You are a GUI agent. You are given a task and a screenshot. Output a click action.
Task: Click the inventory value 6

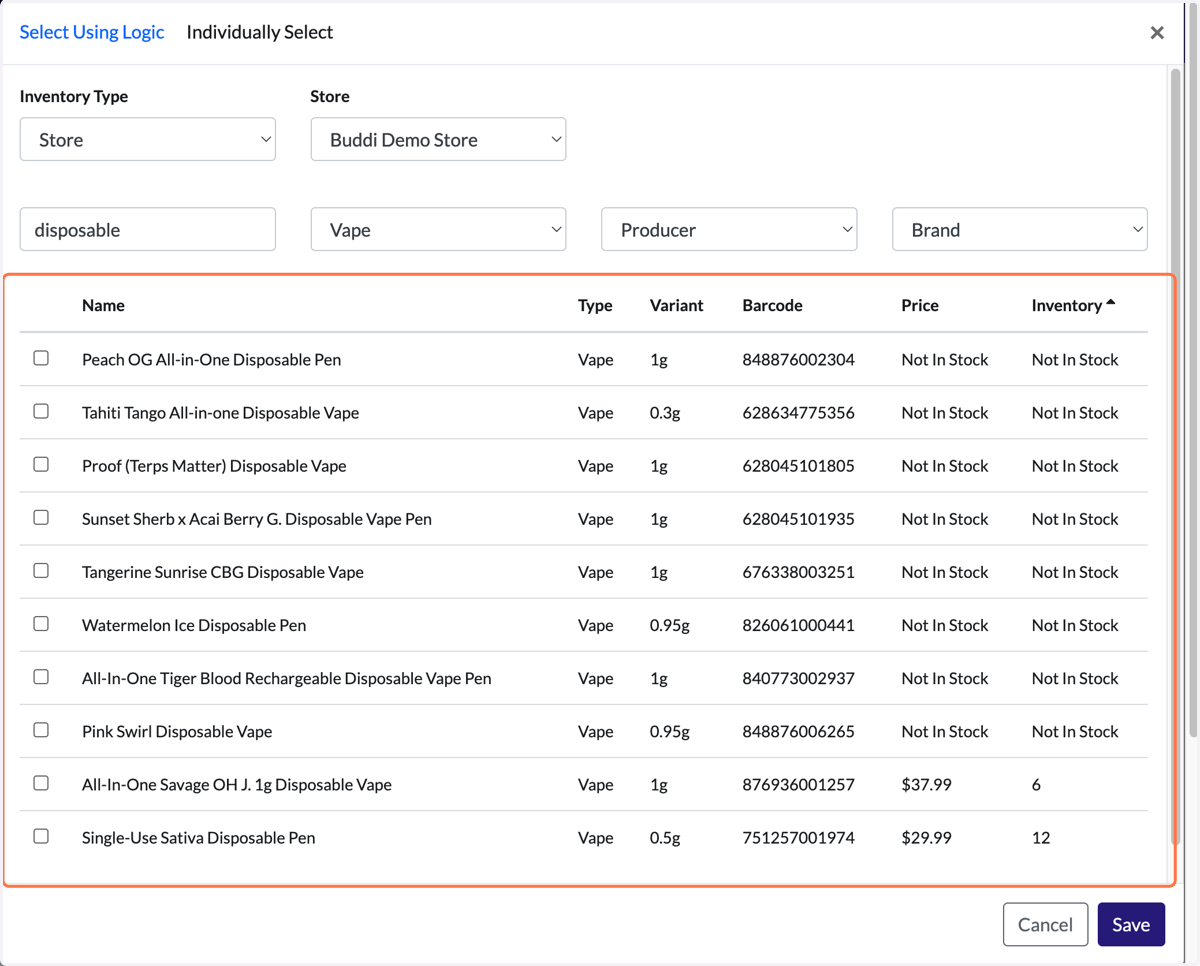coord(1036,784)
